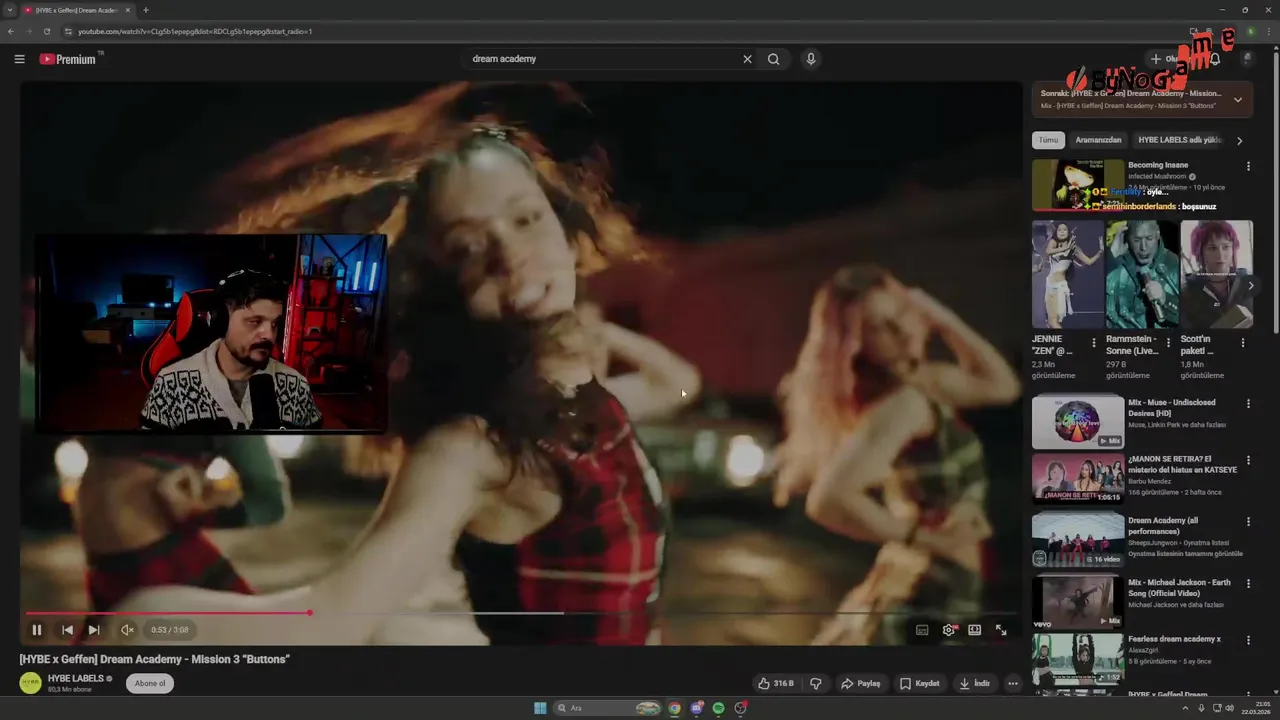This screenshot has width=1280, height=720.
Task: Open the "Scott'ın paketi" short
Action: tap(1217, 274)
